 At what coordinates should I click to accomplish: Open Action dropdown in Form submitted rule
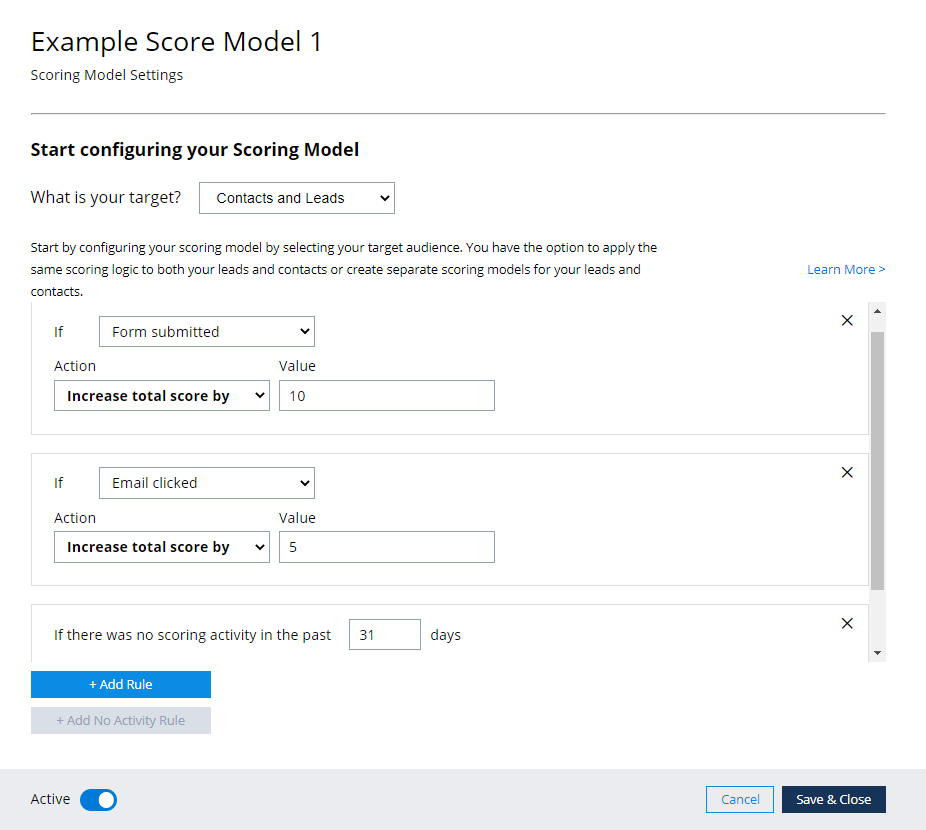click(x=162, y=395)
